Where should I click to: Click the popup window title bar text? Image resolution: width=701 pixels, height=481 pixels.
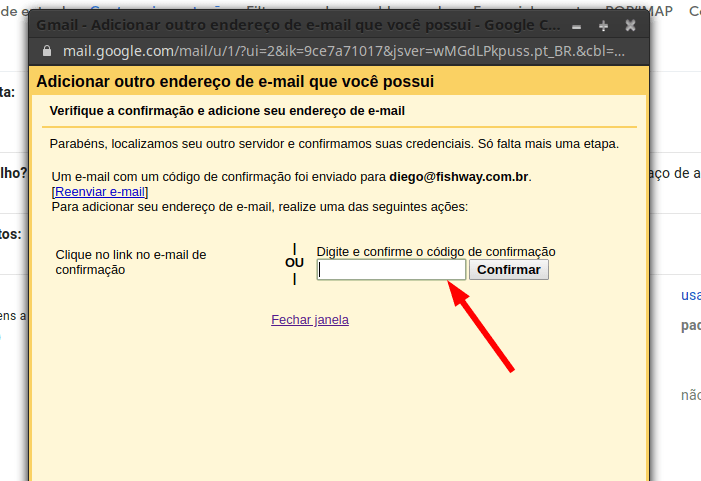click(x=298, y=25)
